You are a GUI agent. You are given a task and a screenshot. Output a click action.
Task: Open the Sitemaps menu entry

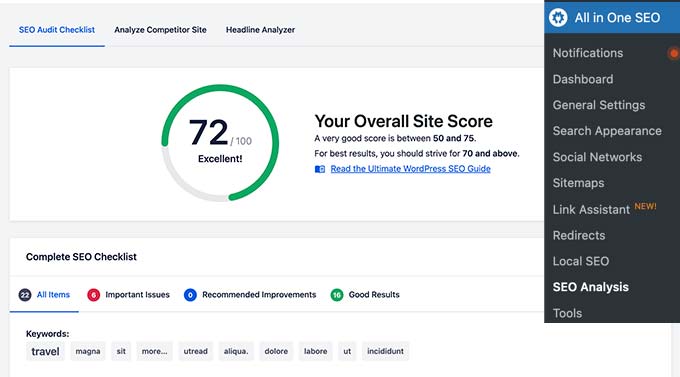(x=578, y=183)
